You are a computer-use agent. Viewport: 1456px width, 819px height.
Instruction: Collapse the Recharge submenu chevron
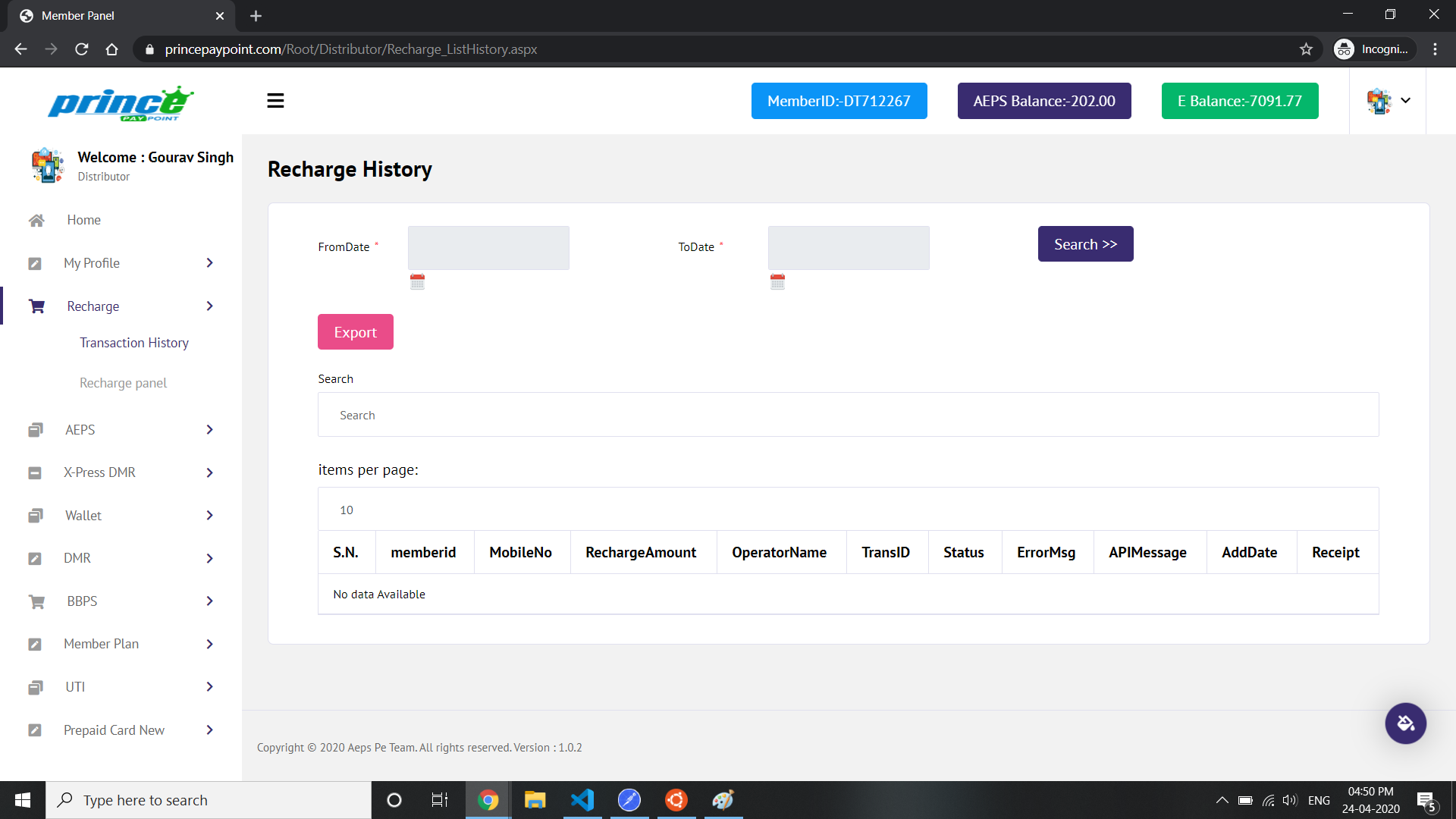coord(210,306)
